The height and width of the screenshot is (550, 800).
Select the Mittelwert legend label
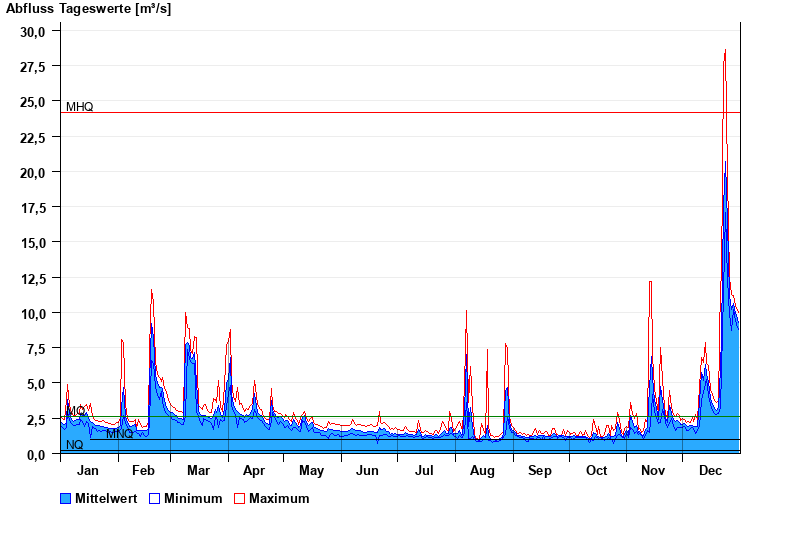tap(105, 498)
